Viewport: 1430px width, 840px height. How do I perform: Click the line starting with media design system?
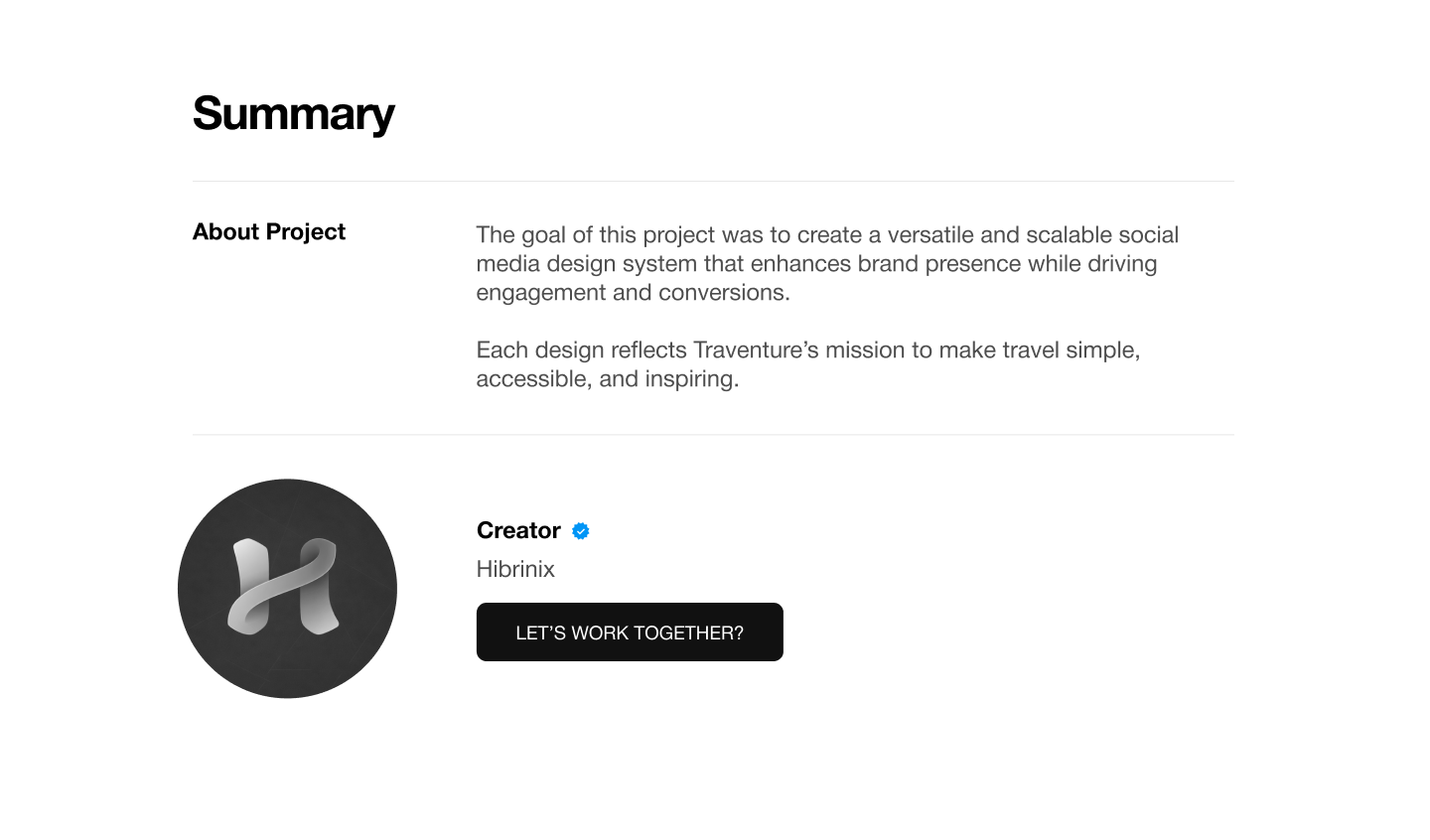(816, 264)
